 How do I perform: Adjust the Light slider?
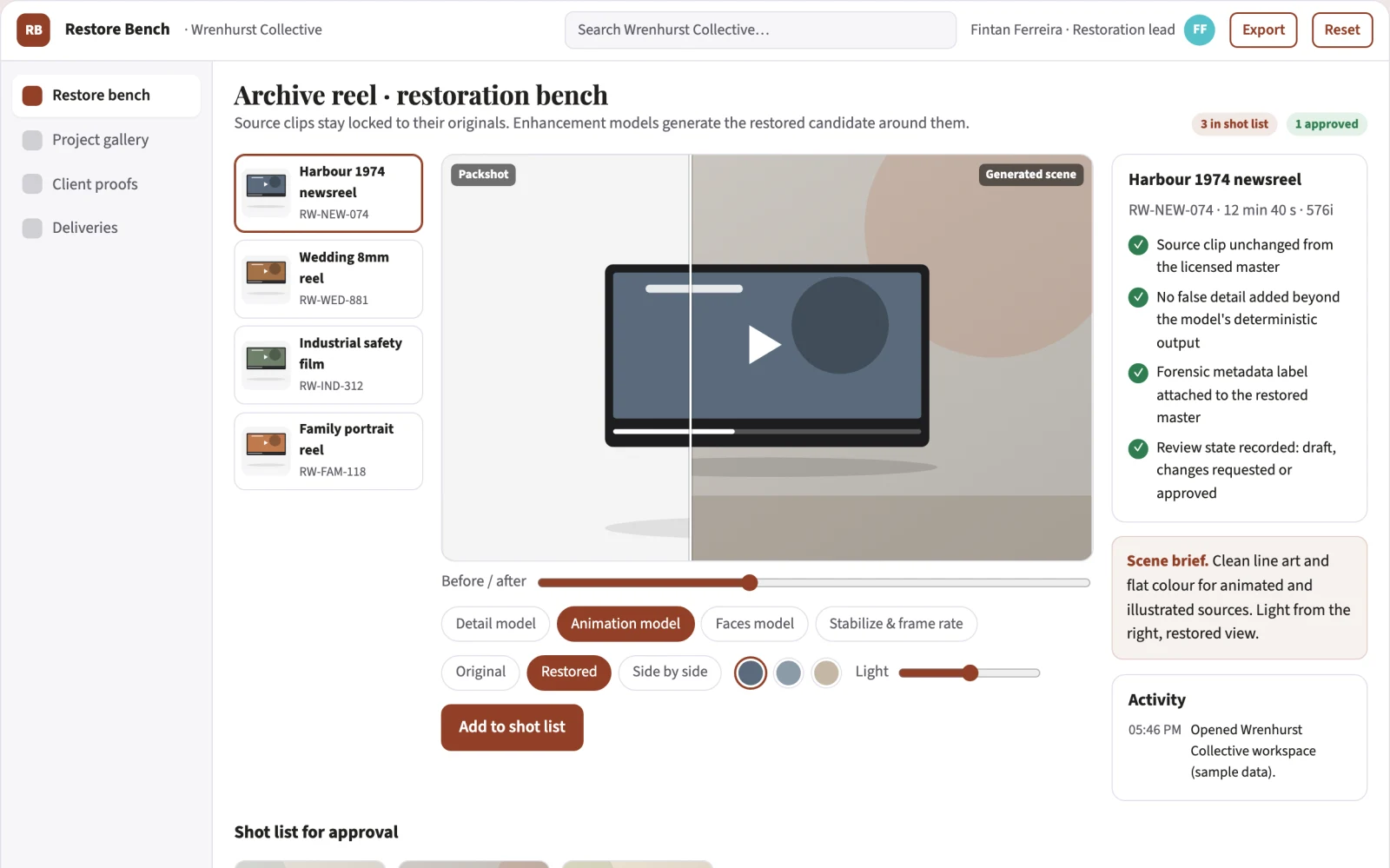click(x=970, y=673)
